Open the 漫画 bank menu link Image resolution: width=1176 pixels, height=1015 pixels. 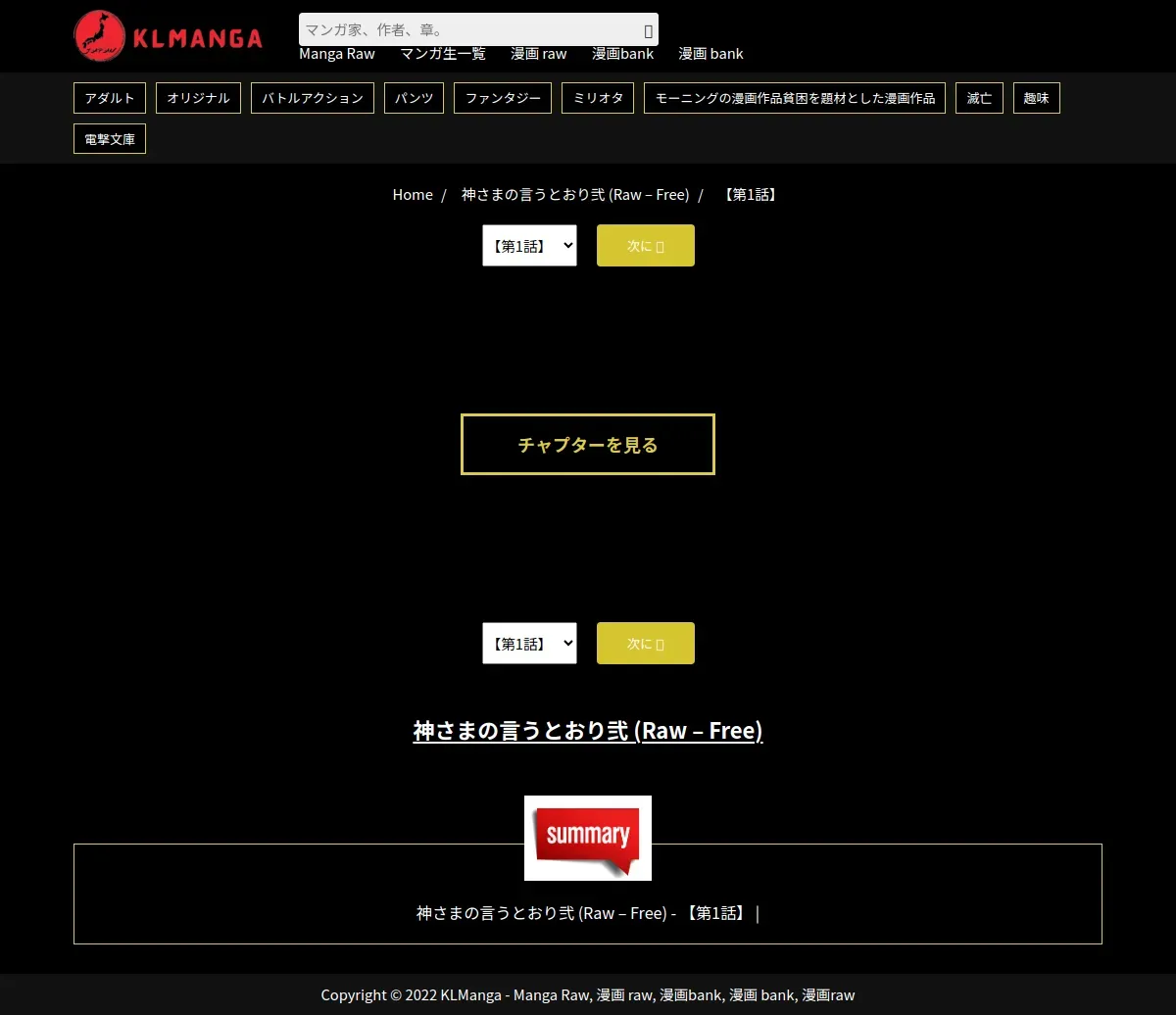coord(711,54)
